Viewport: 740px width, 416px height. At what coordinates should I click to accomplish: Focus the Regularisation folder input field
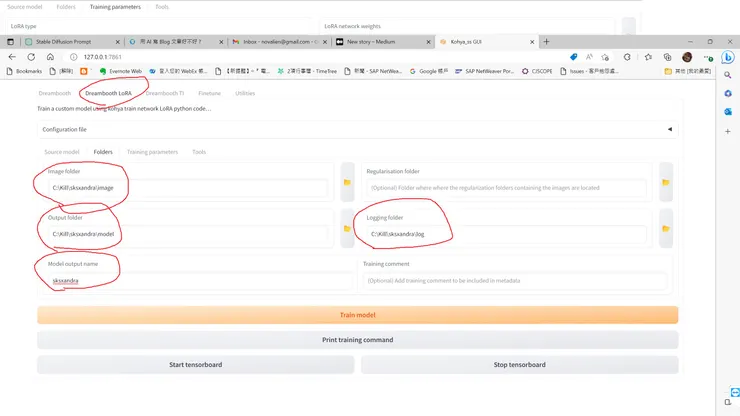pyautogui.click(x=506, y=188)
